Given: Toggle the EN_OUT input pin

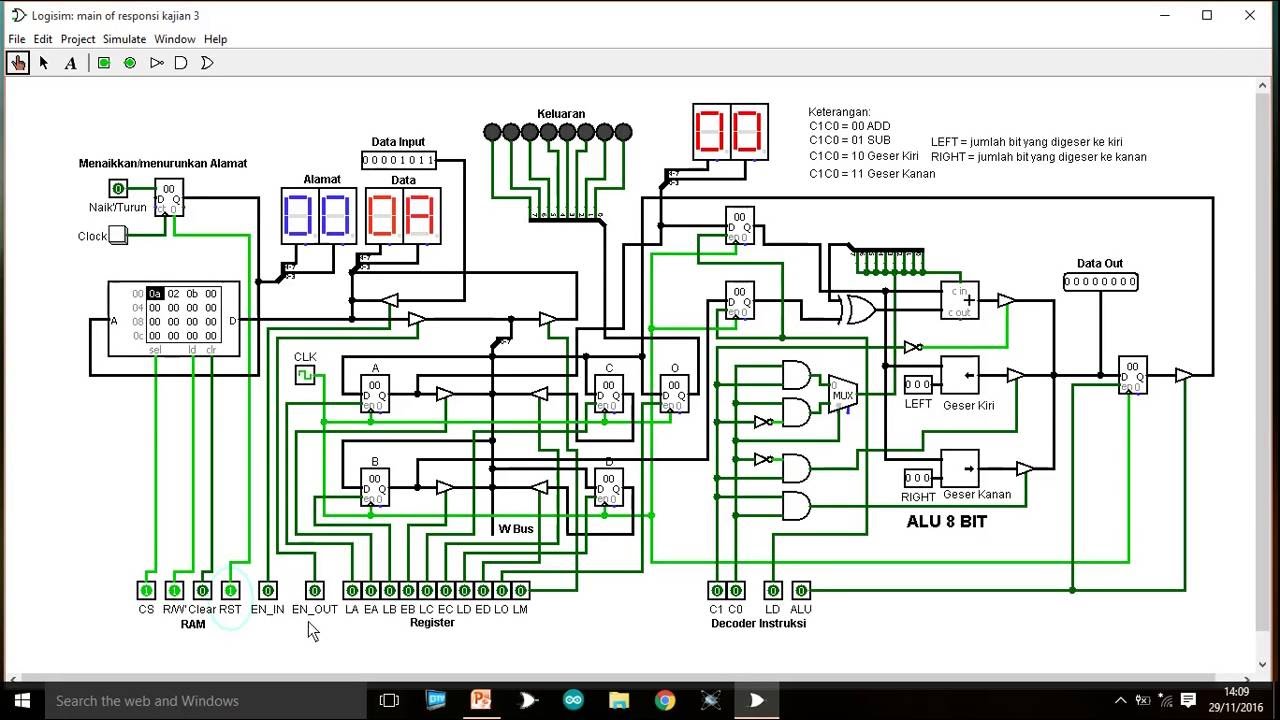Looking at the screenshot, I should (x=314, y=590).
